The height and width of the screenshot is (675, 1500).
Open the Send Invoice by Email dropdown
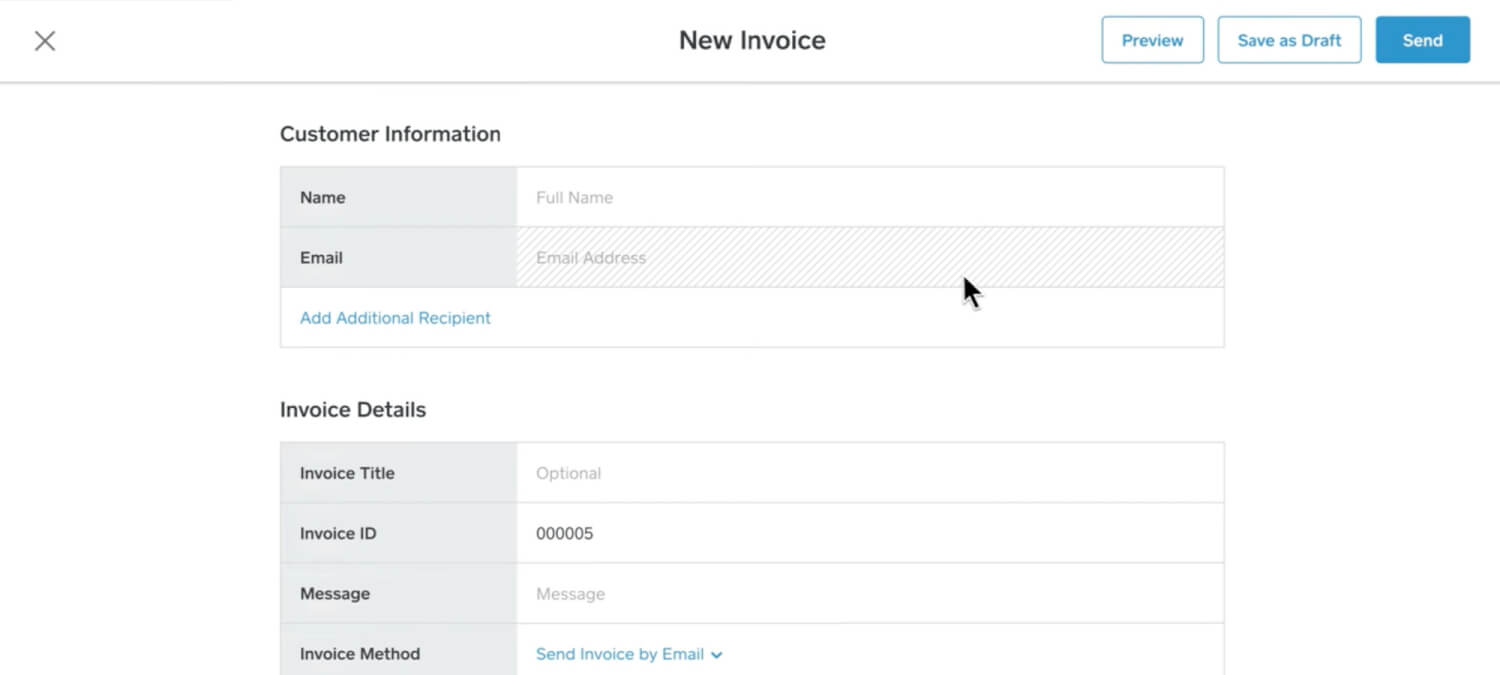(x=628, y=653)
